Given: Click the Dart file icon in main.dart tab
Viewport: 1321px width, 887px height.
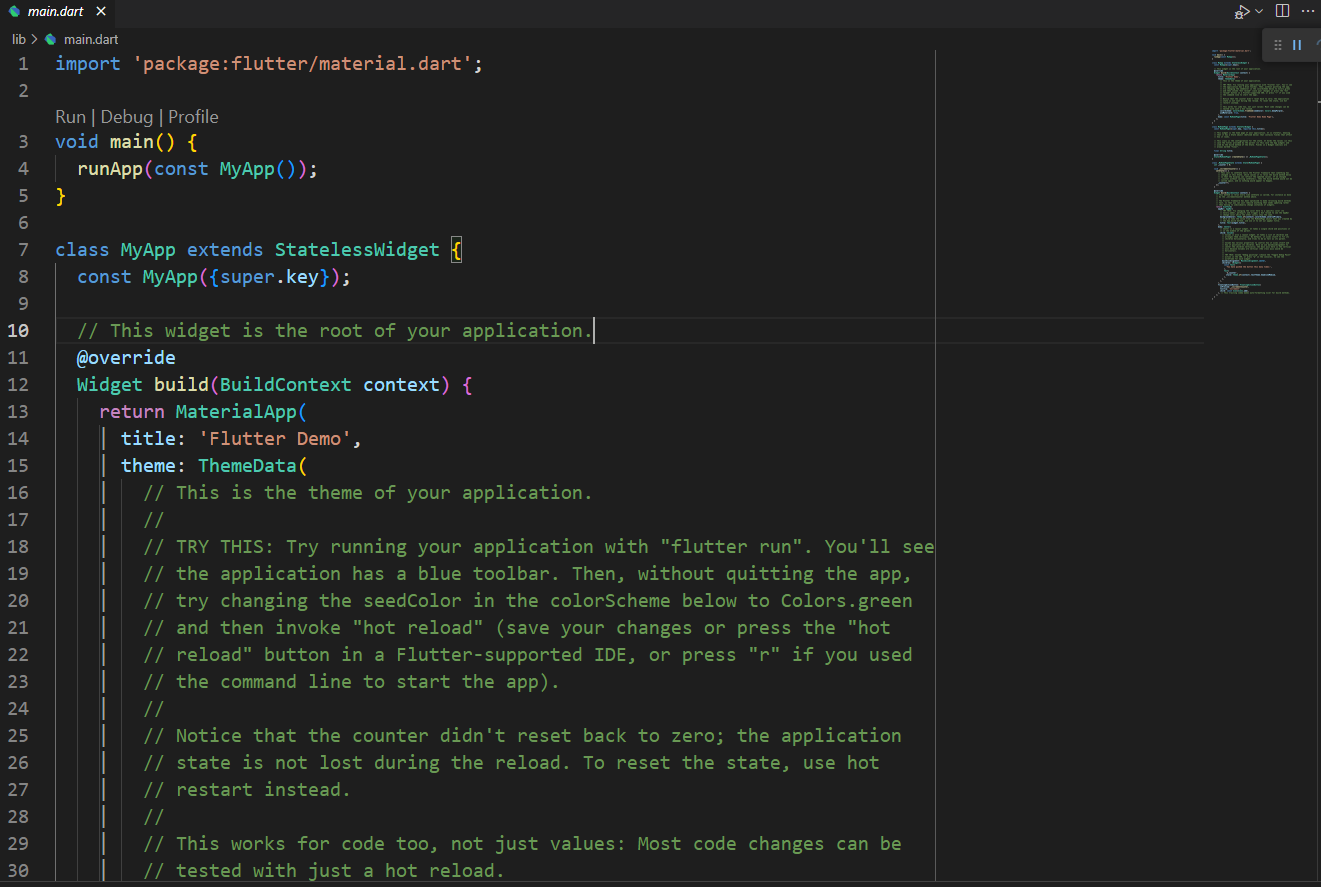Looking at the screenshot, I should 14,11.
